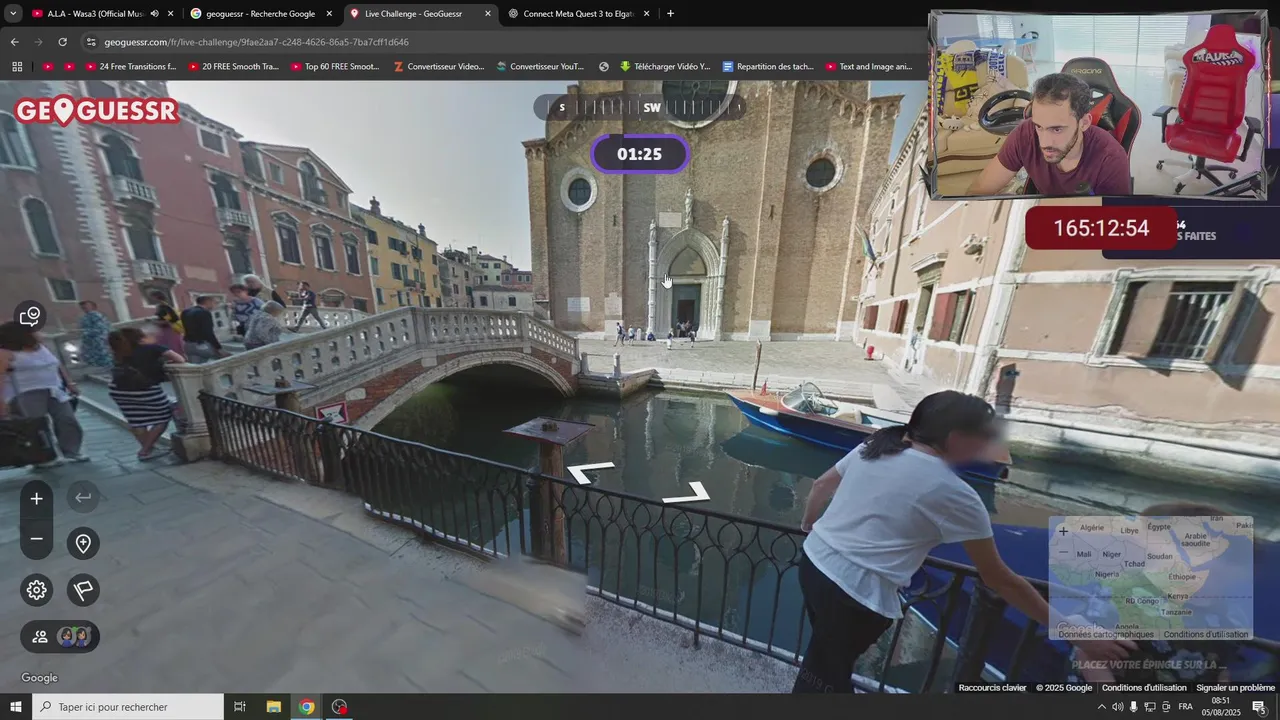Open the bookmarks apps grid icon
The width and height of the screenshot is (1280, 720).
point(17,67)
